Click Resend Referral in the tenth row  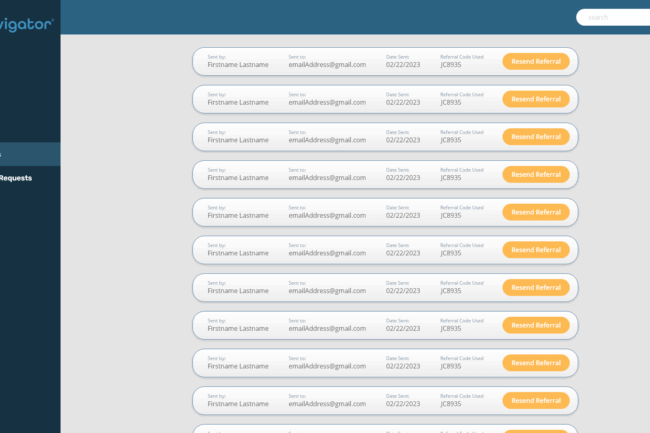tap(535, 401)
